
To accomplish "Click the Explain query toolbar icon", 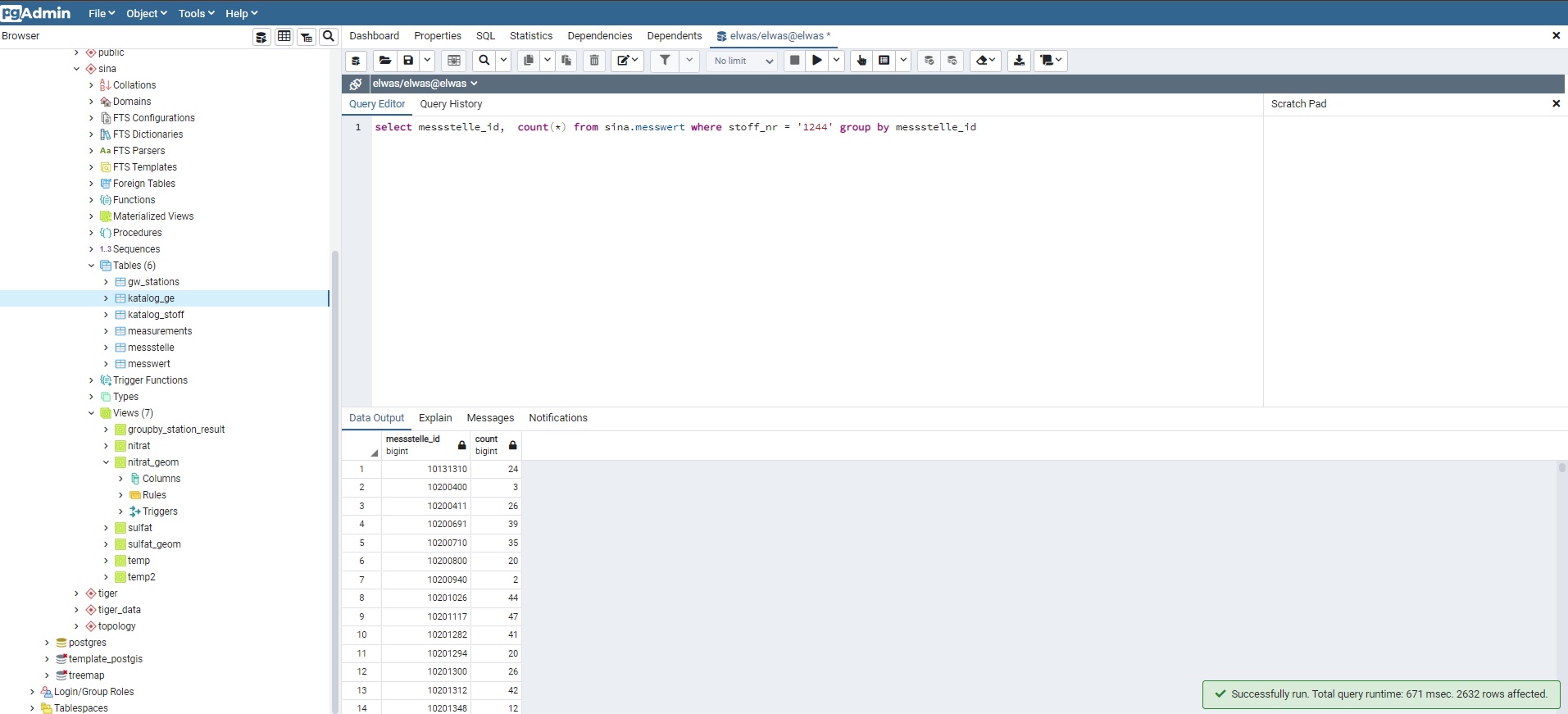I will 861,61.
